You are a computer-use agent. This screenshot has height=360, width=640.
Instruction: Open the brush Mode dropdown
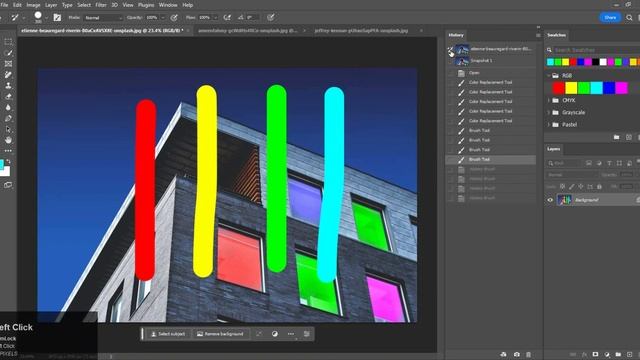pos(103,18)
